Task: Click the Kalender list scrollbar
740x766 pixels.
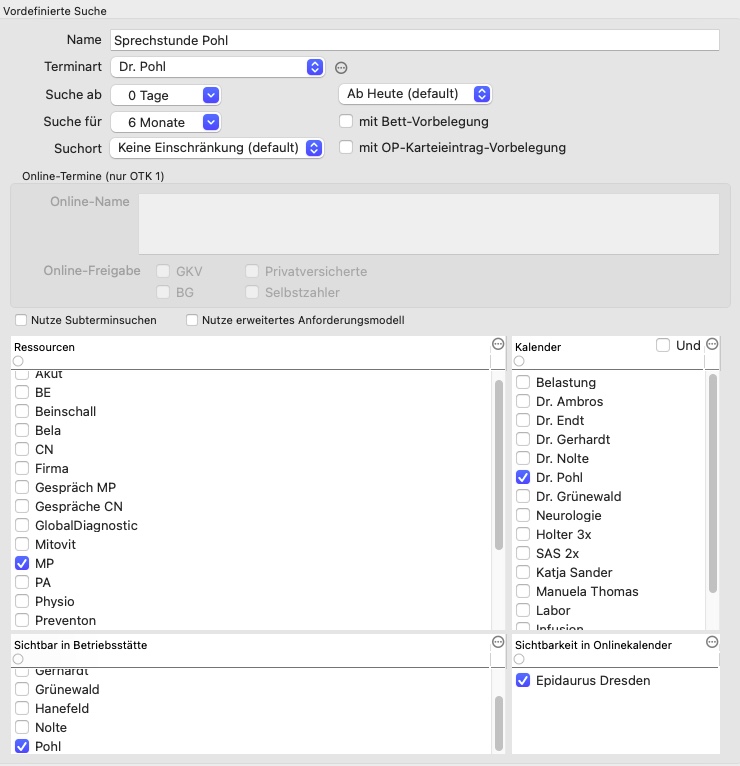Action: (x=713, y=484)
